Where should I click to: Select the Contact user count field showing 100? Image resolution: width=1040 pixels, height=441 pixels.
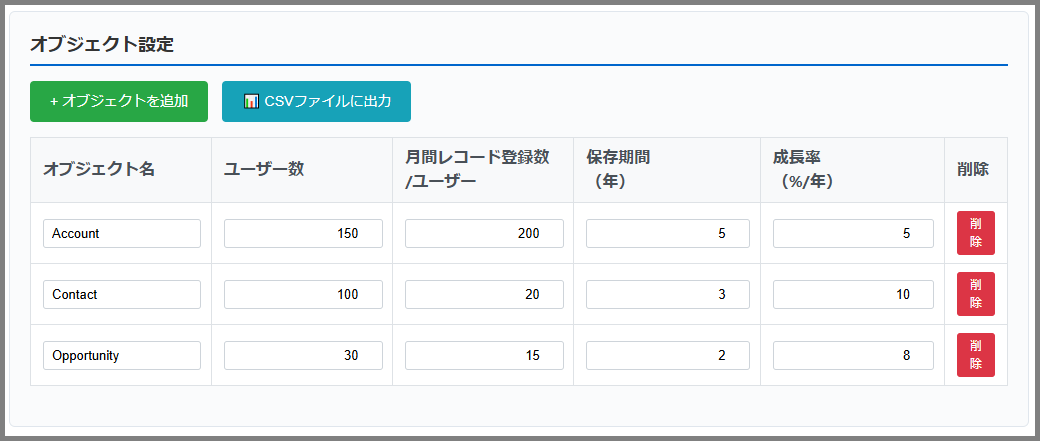[303, 294]
